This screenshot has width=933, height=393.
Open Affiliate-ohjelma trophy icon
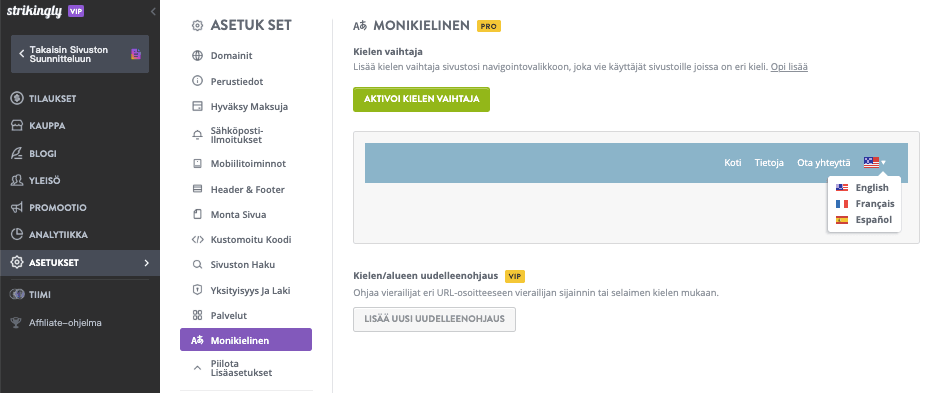click(x=17, y=323)
